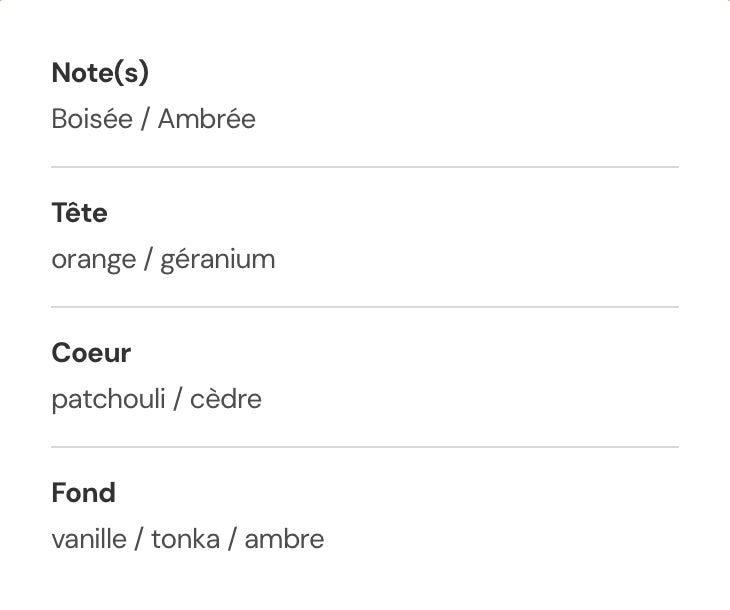The image size is (730, 610).
Task: Click the Fond heading
Action: [84, 493]
